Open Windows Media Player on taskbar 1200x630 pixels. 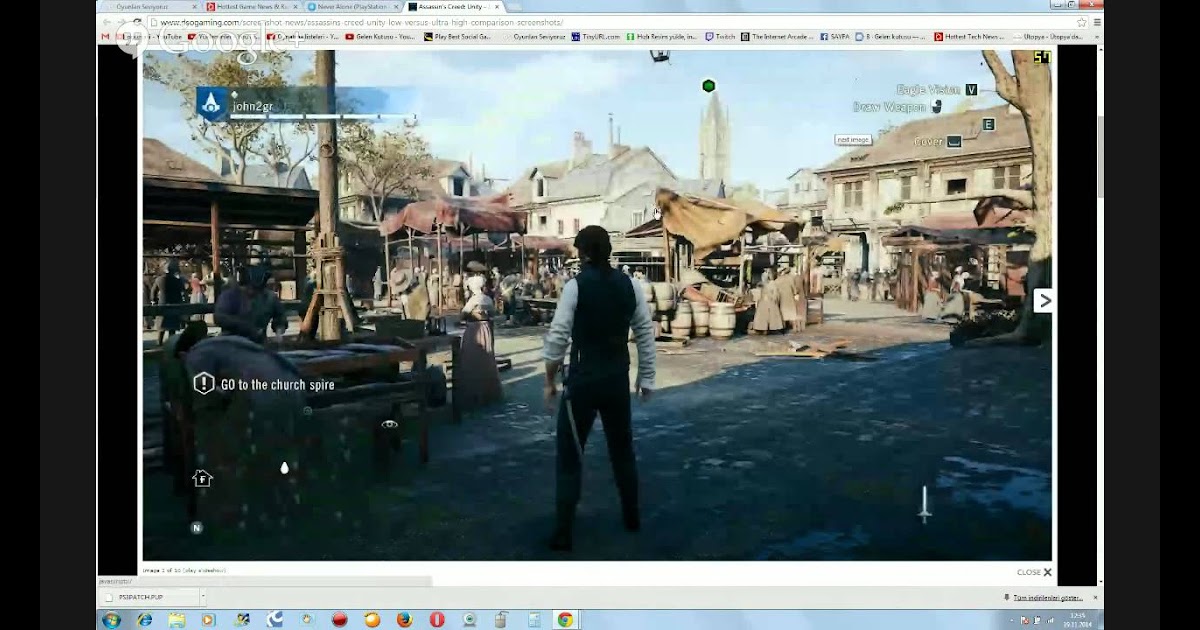(x=209, y=619)
